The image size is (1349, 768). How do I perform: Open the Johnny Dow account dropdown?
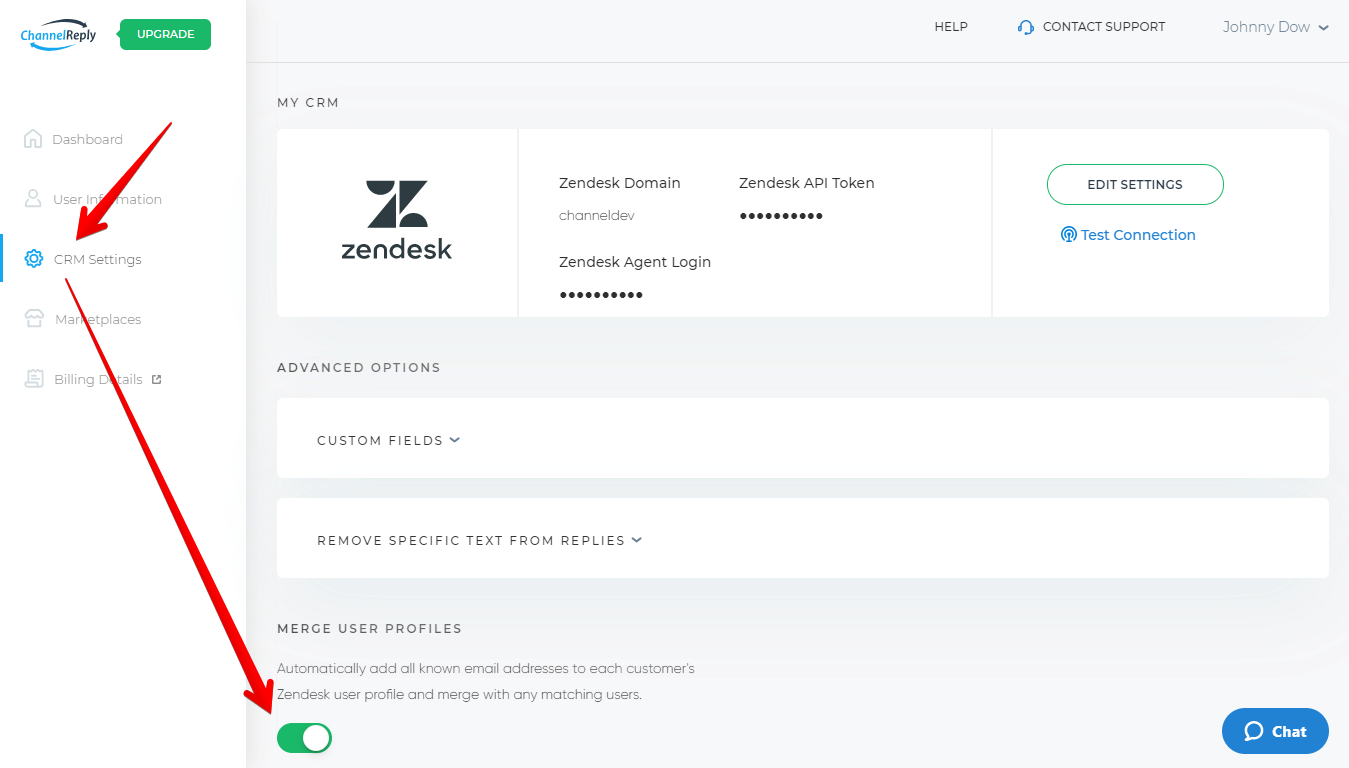(1276, 27)
